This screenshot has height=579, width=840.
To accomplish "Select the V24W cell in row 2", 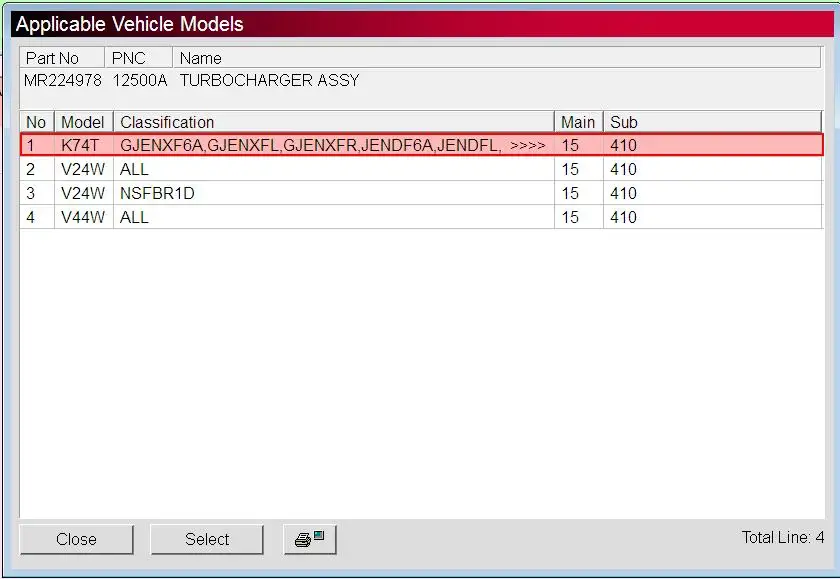I will point(83,169).
